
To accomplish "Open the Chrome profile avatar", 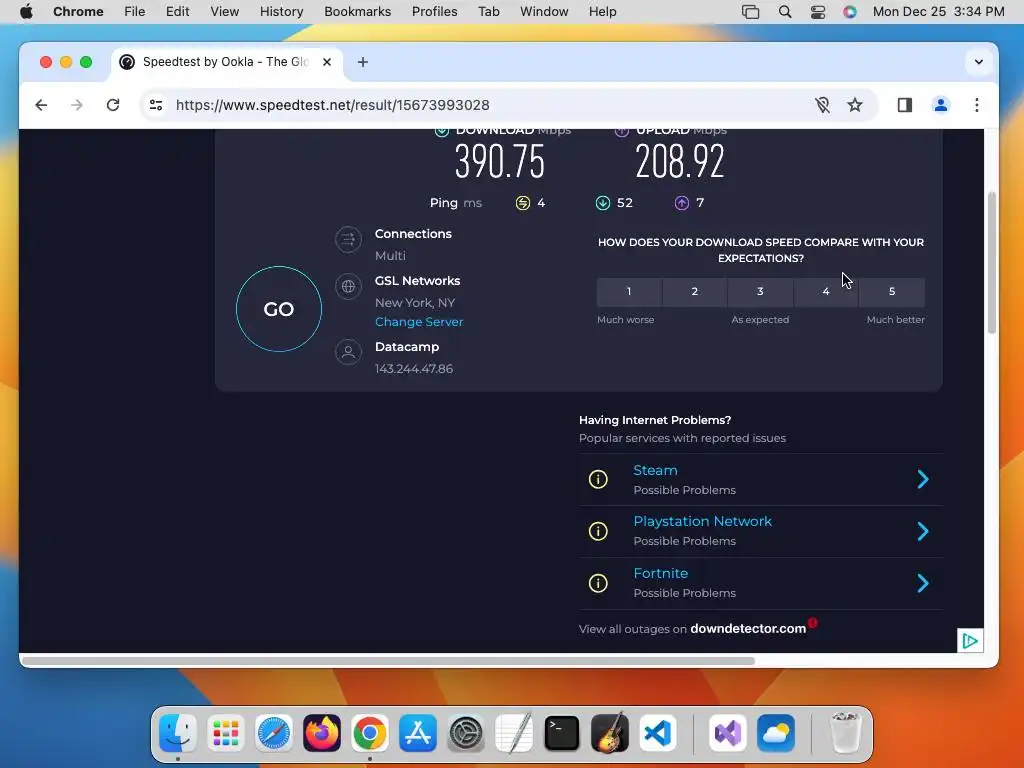I will tap(940, 105).
